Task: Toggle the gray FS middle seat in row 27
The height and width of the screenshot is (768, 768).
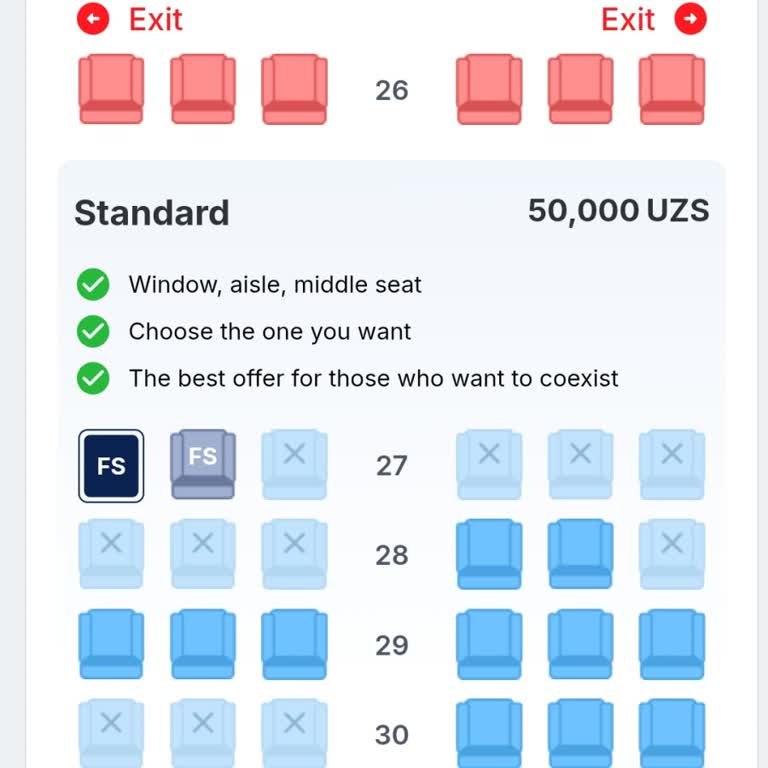Action: click(x=203, y=464)
